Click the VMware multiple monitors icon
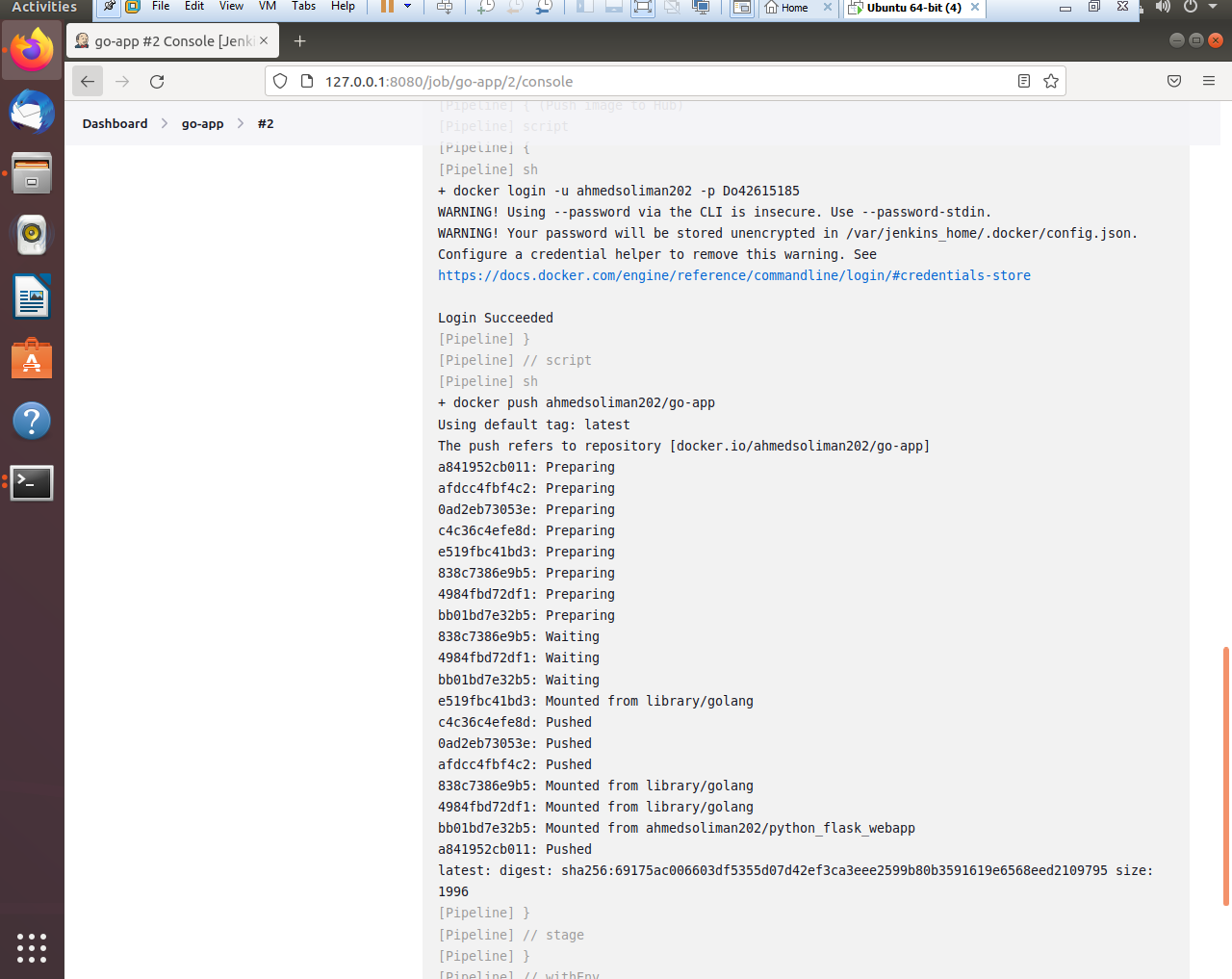Screen dimensions: 1232x979 coord(701,7)
